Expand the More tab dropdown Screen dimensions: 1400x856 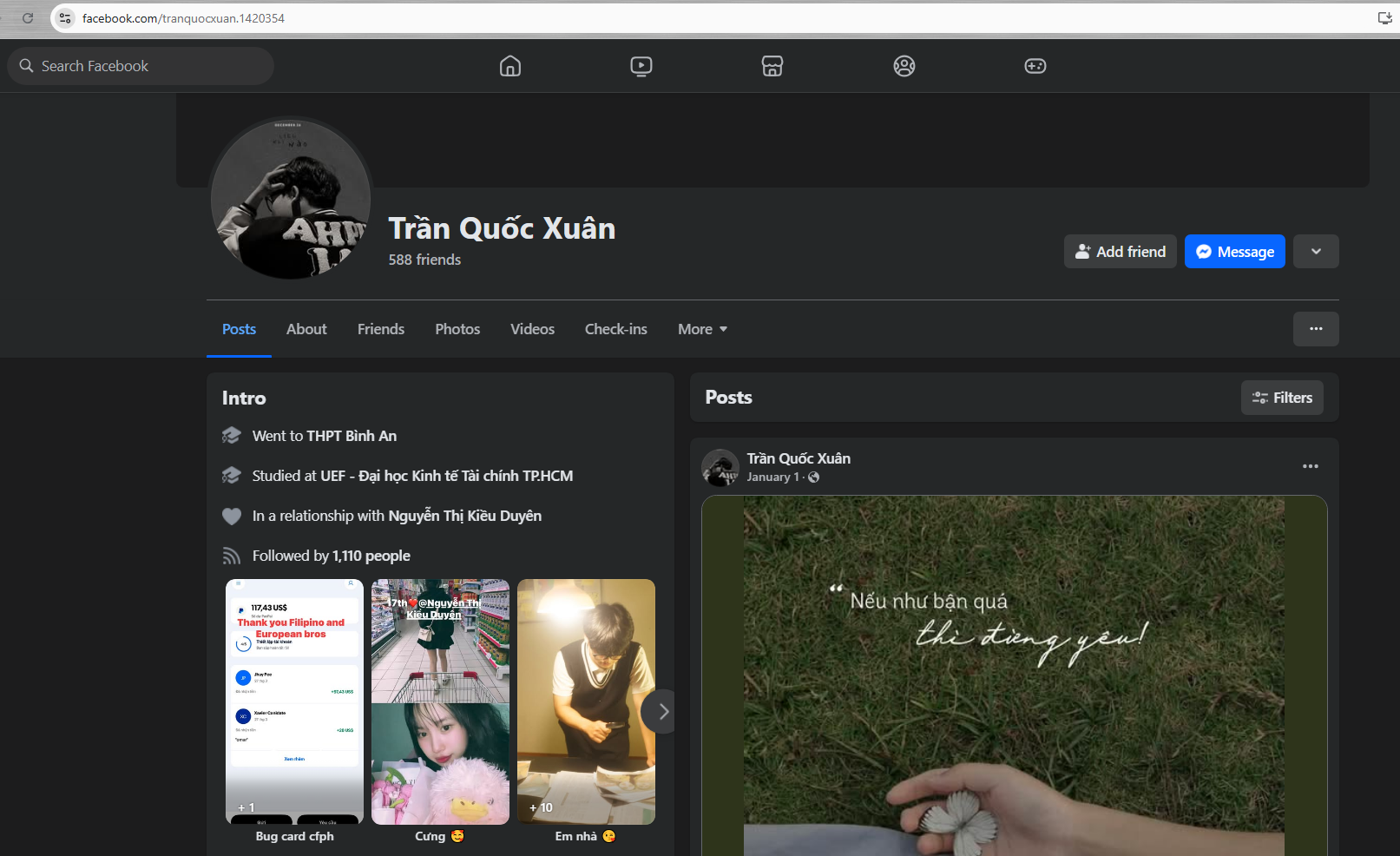click(702, 329)
